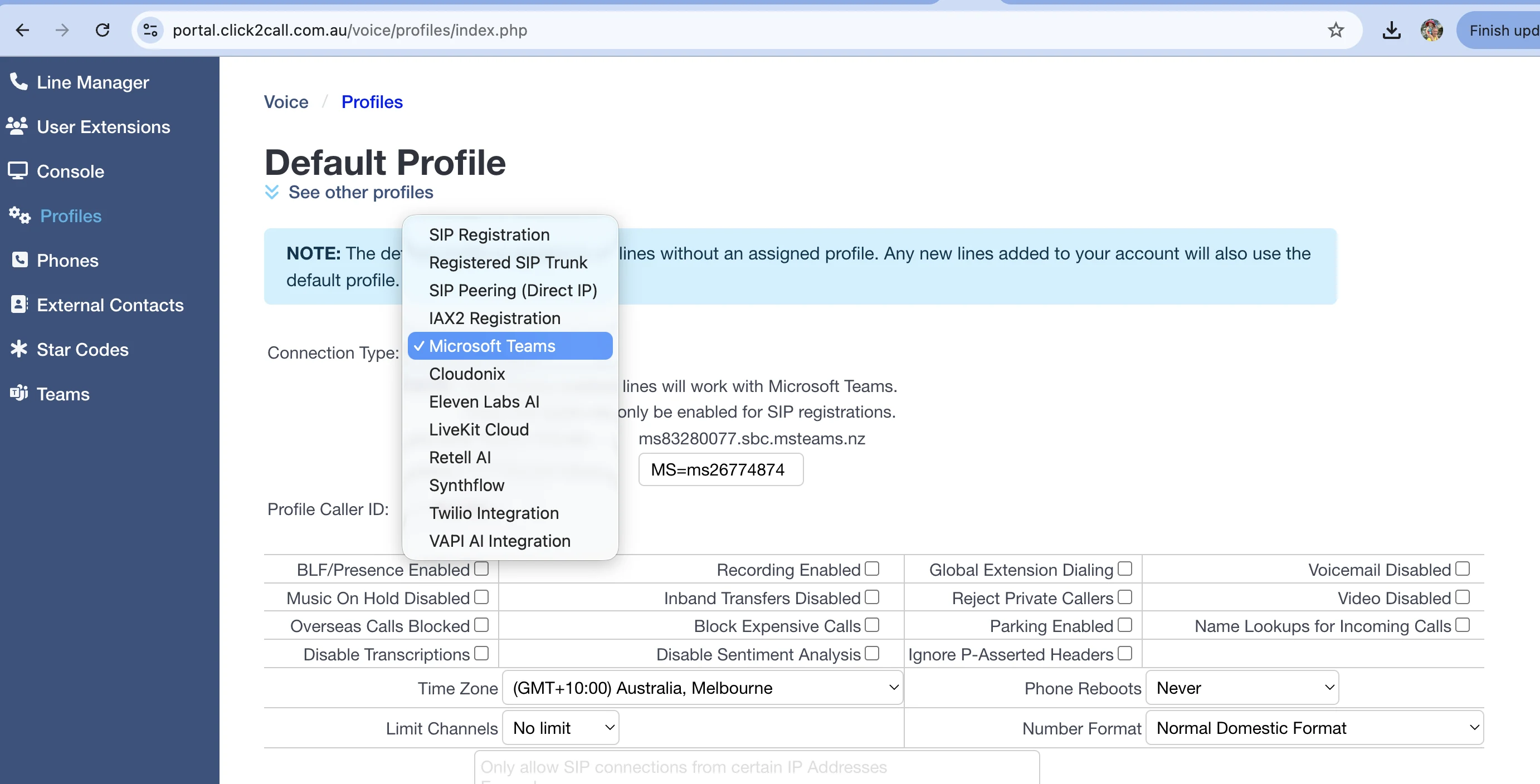Open Line Manager in sidebar
Screen dimensions: 1540x784
pos(92,82)
